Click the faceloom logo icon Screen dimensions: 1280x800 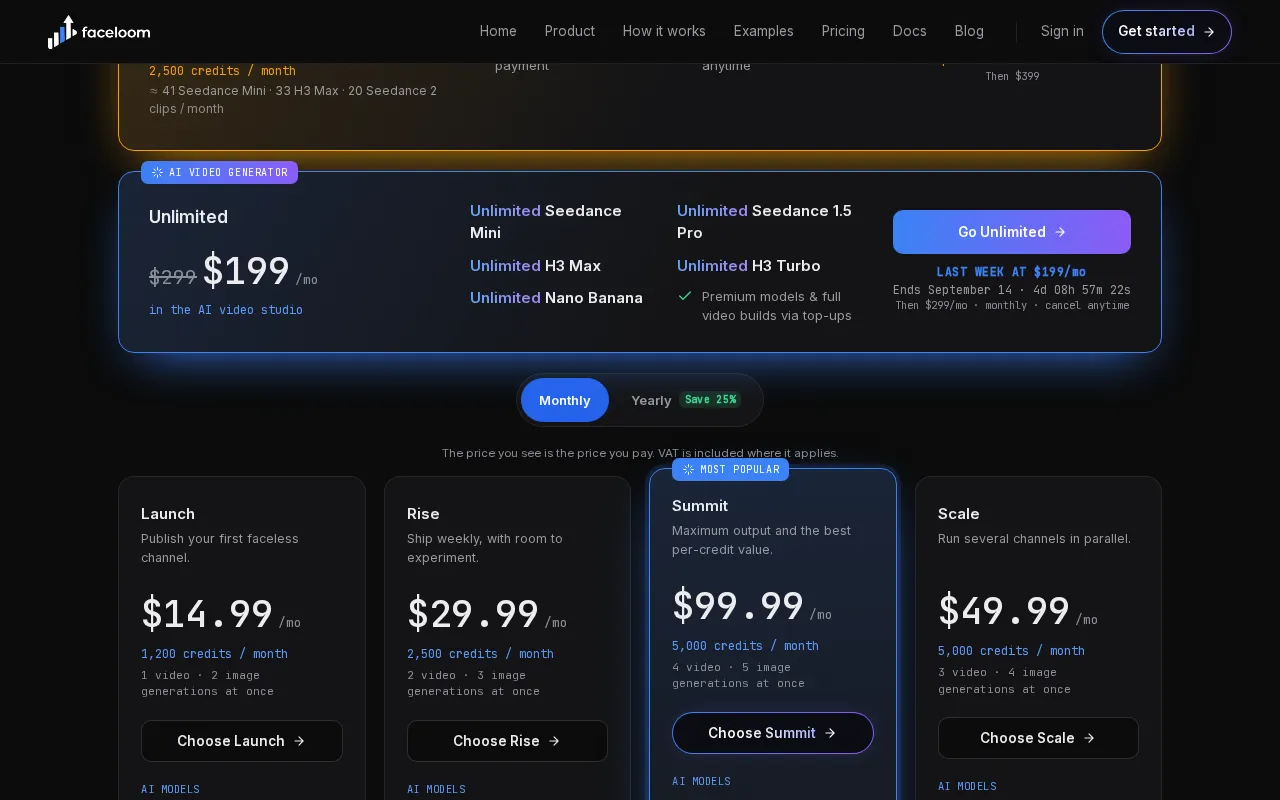62,32
